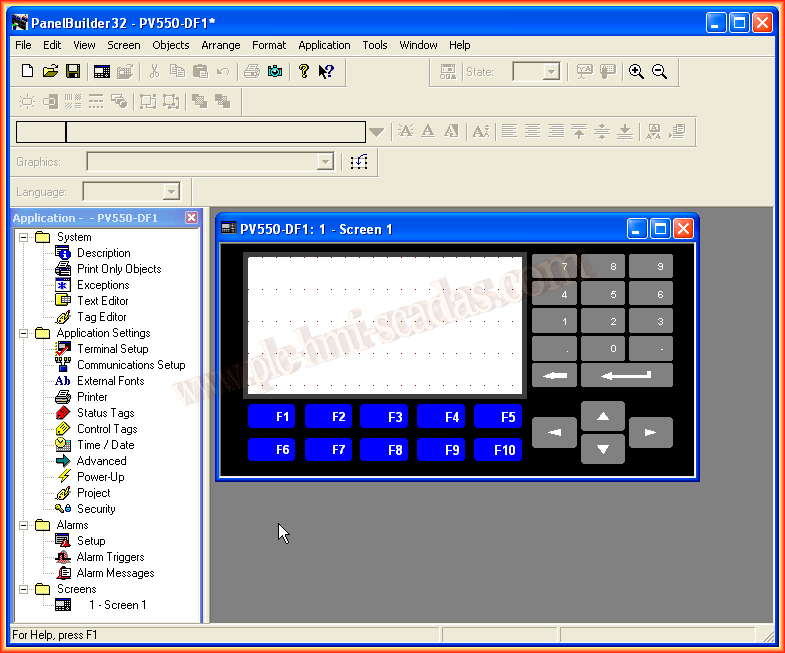Click the context help arrow-question icon
The width and height of the screenshot is (785, 653).
pyautogui.click(x=326, y=72)
